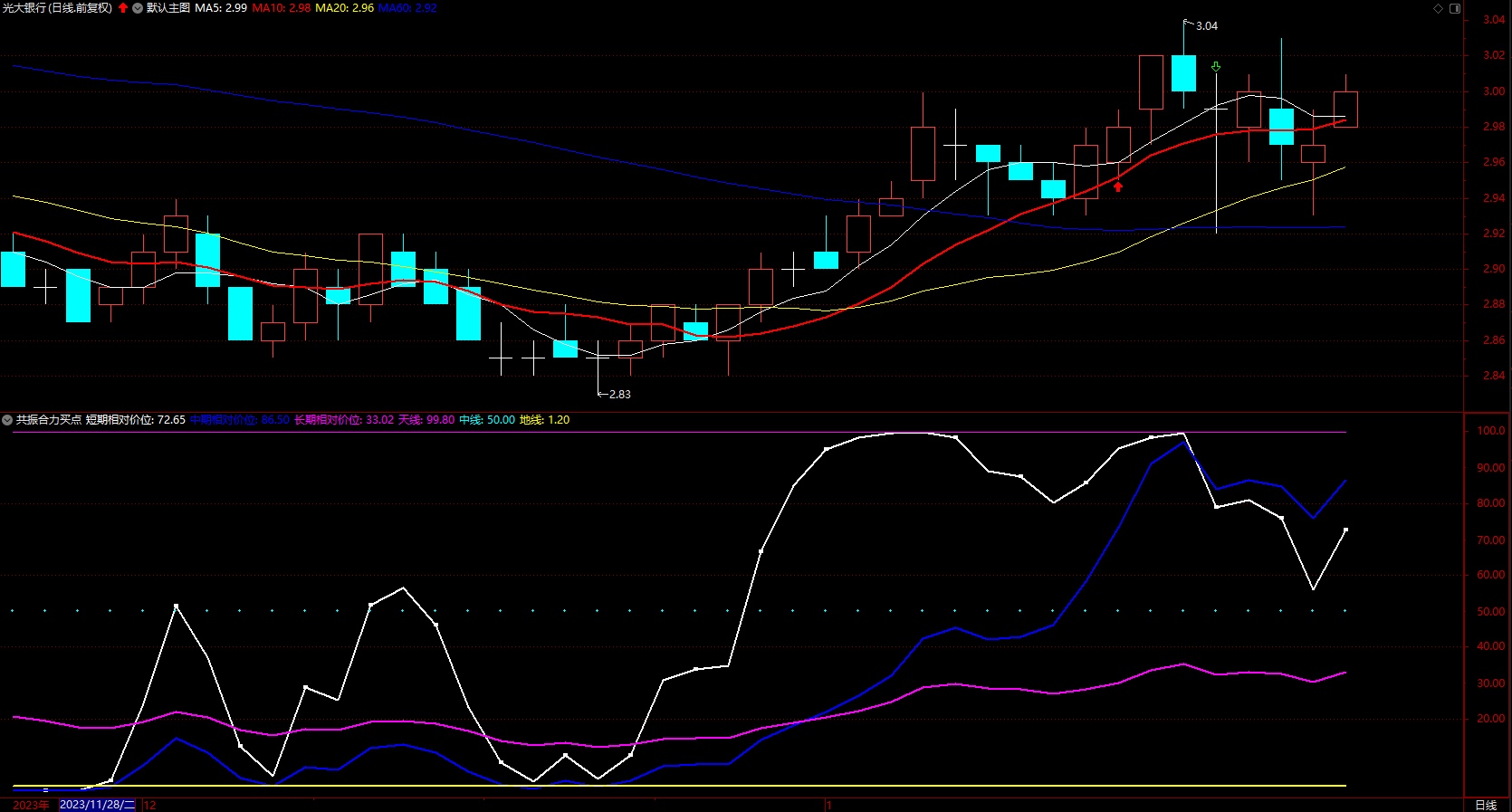Click the MA20: 2.96 label
This screenshot has height=812, width=1512.
pos(345,8)
